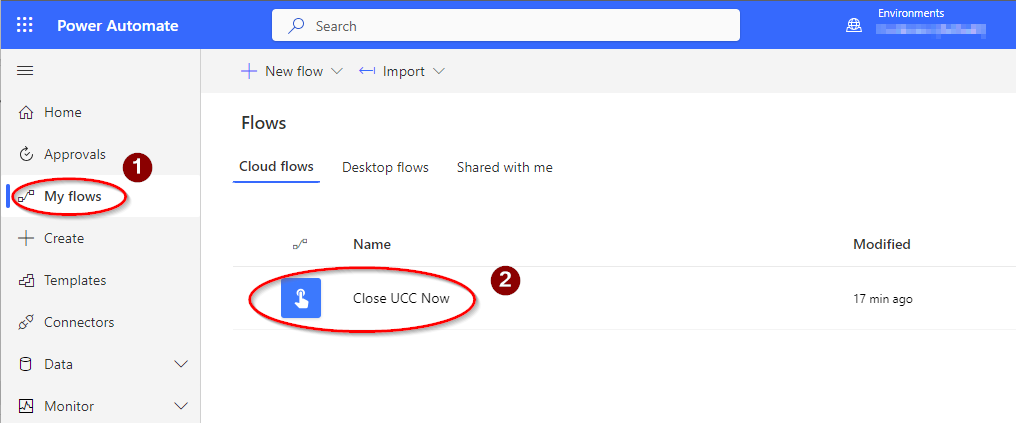Click the Close UCC Now flow icon
Image resolution: width=1016 pixels, height=423 pixels.
(x=301, y=298)
